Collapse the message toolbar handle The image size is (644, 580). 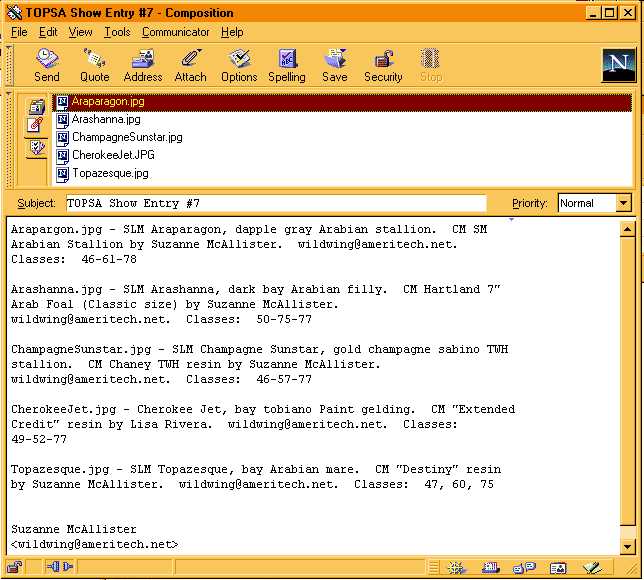click(8, 66)
